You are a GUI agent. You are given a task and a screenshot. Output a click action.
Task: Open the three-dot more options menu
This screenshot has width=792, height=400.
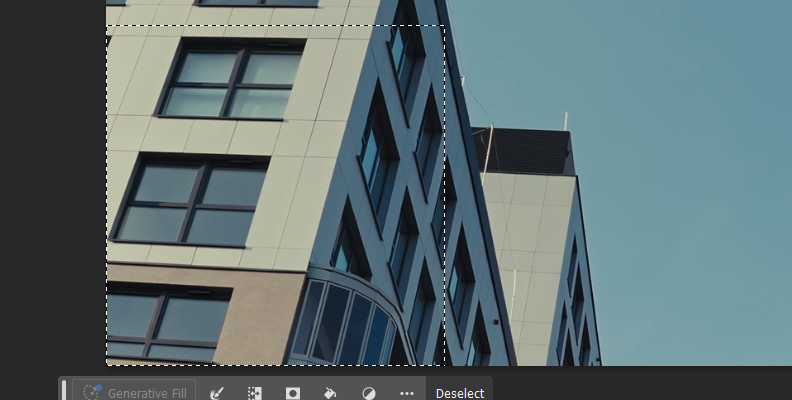click(406, 393)
